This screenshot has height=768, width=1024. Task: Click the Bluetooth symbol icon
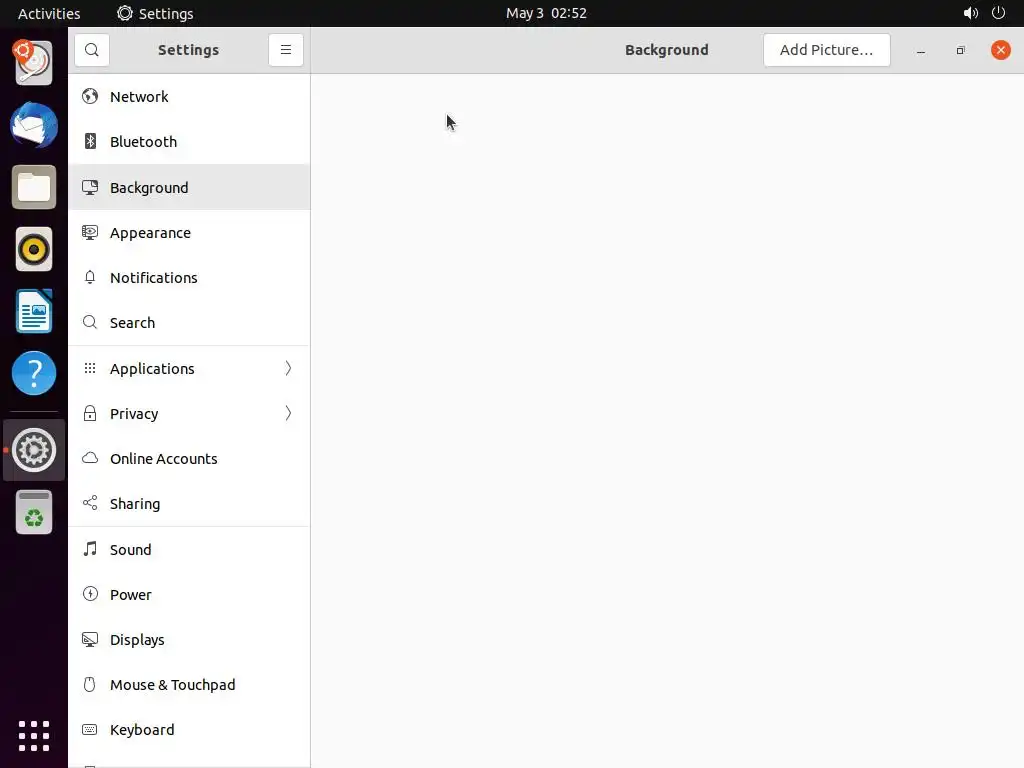pos(90,142)
